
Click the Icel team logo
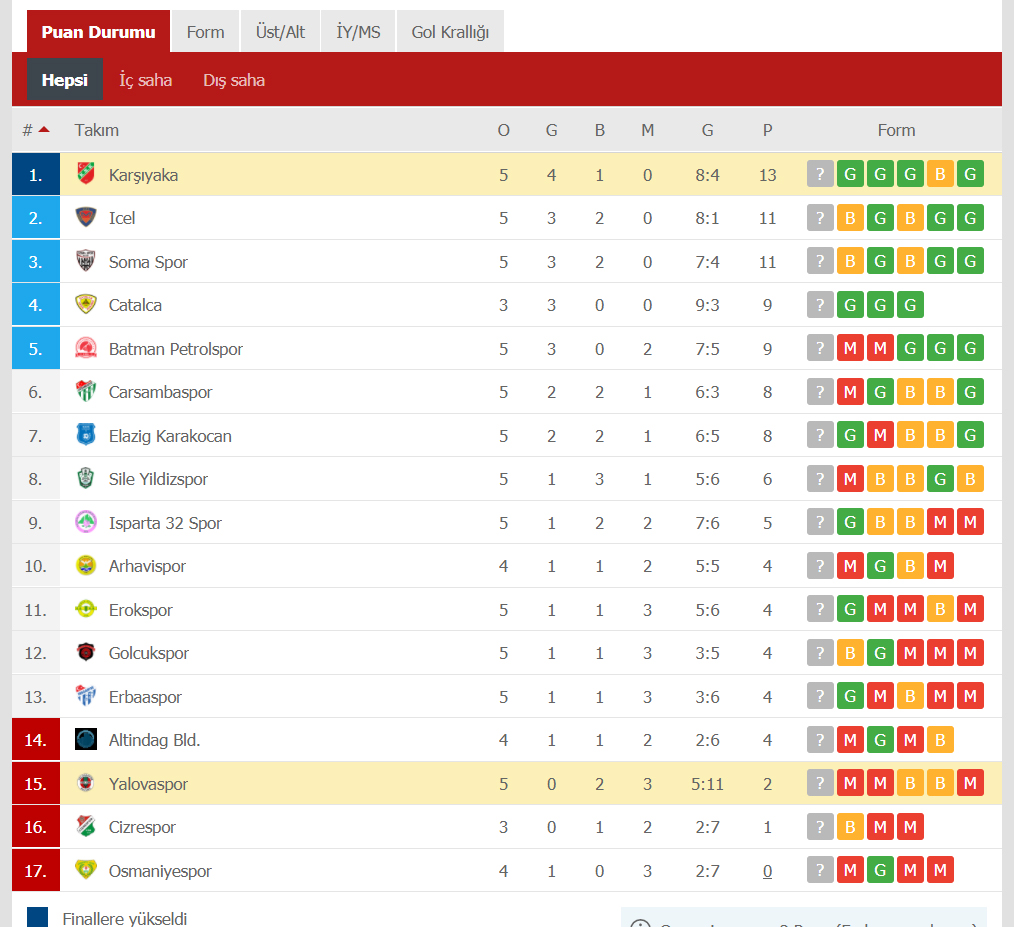(x=85, y=217)
